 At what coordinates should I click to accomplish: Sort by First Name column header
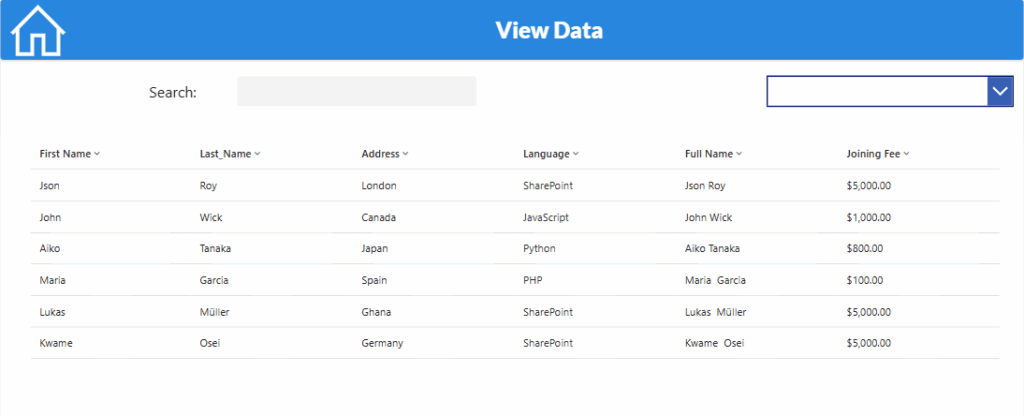coord(69,154)
